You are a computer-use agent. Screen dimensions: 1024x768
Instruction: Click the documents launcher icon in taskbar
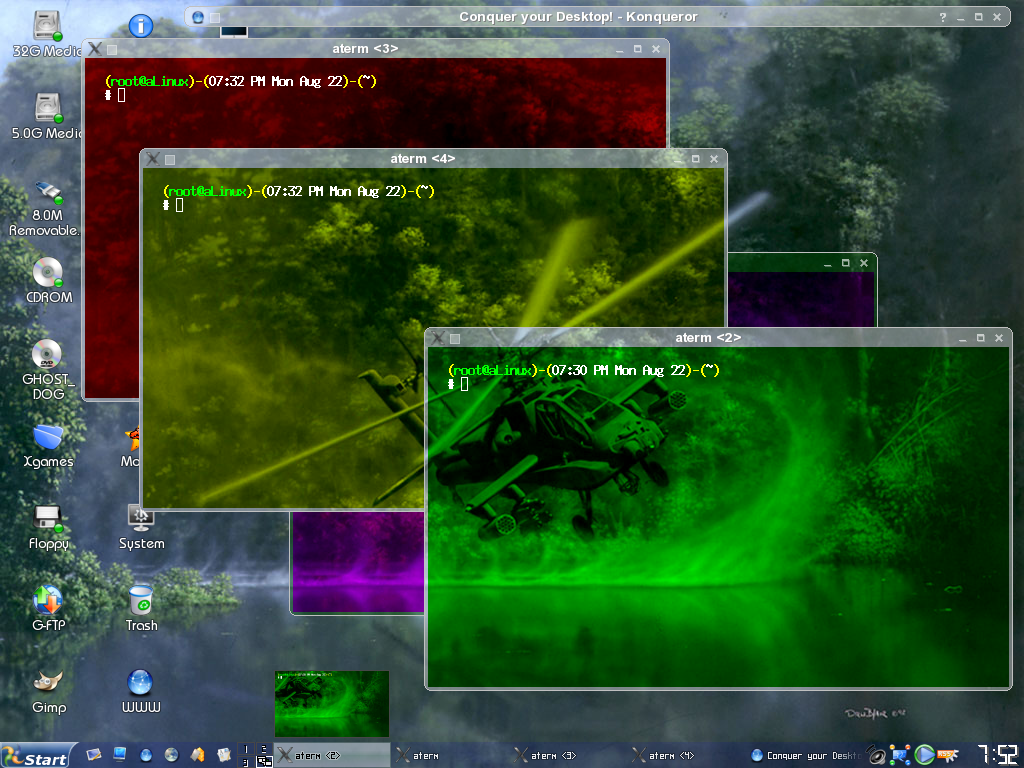224,755
